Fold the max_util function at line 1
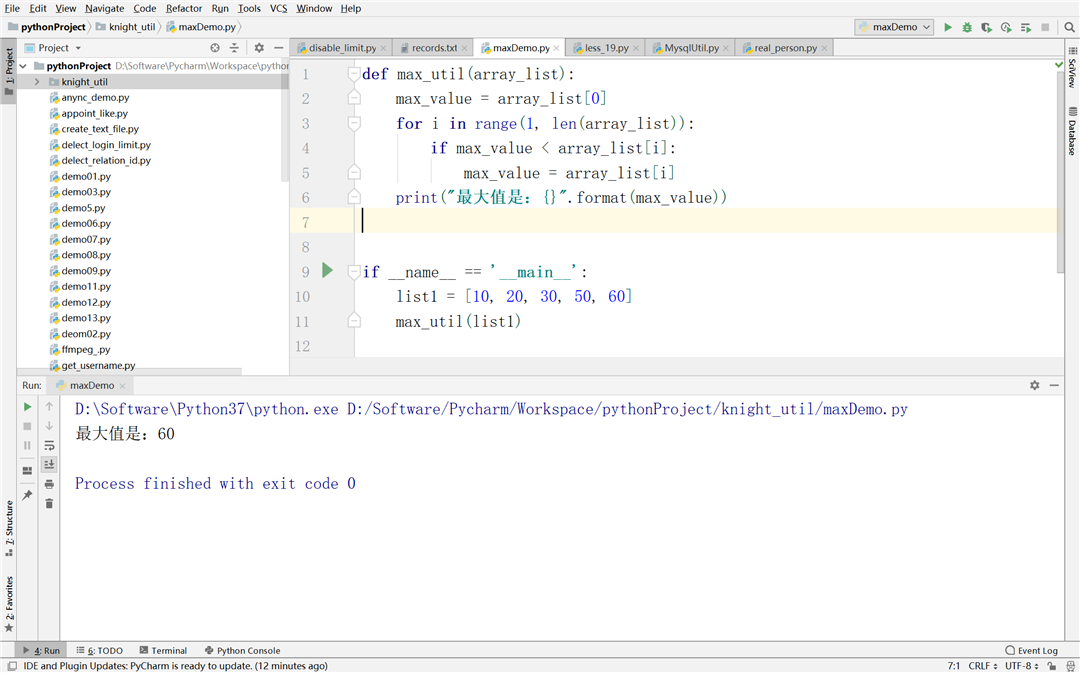This screenshot has width=1080, height=673. pos(354,74)
